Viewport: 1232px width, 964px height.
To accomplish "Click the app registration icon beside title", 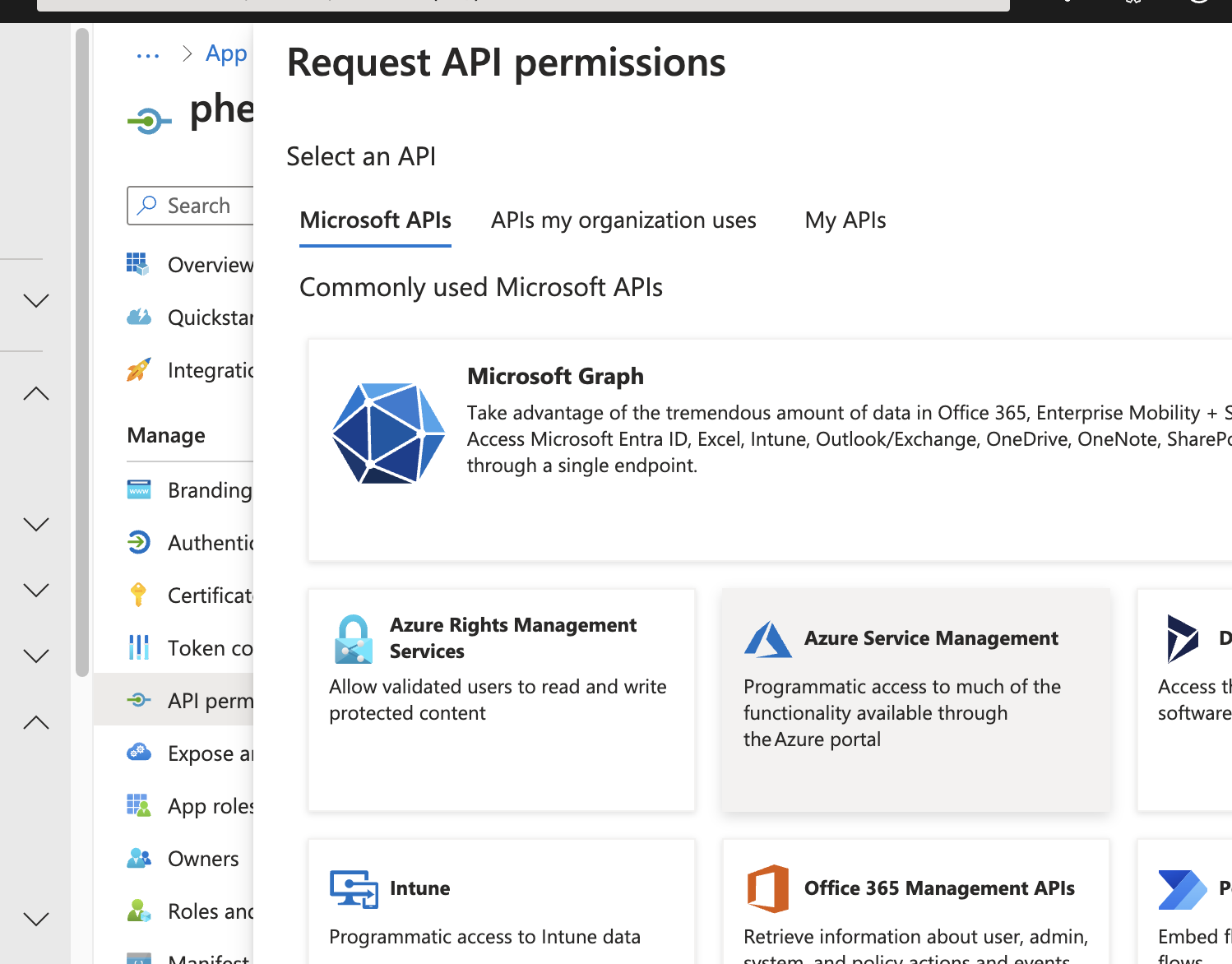I will 149,122.
